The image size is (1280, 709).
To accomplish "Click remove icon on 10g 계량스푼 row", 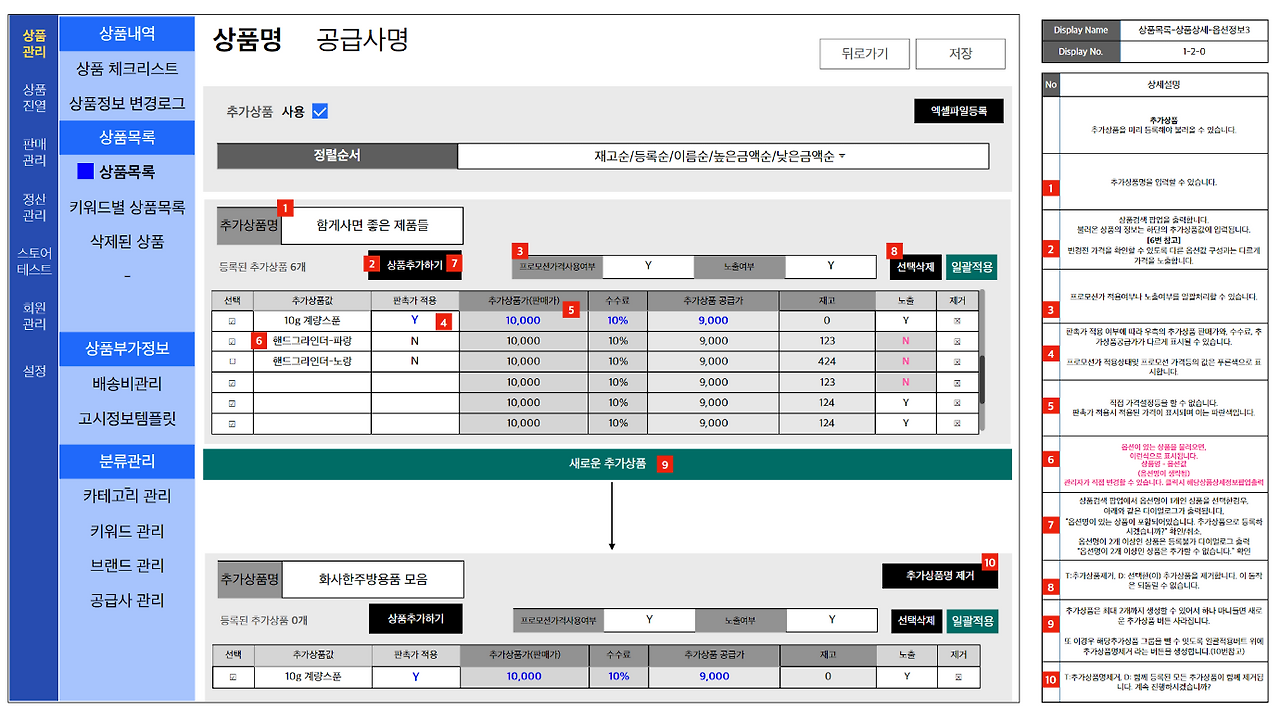I will (x=958, y=321).
